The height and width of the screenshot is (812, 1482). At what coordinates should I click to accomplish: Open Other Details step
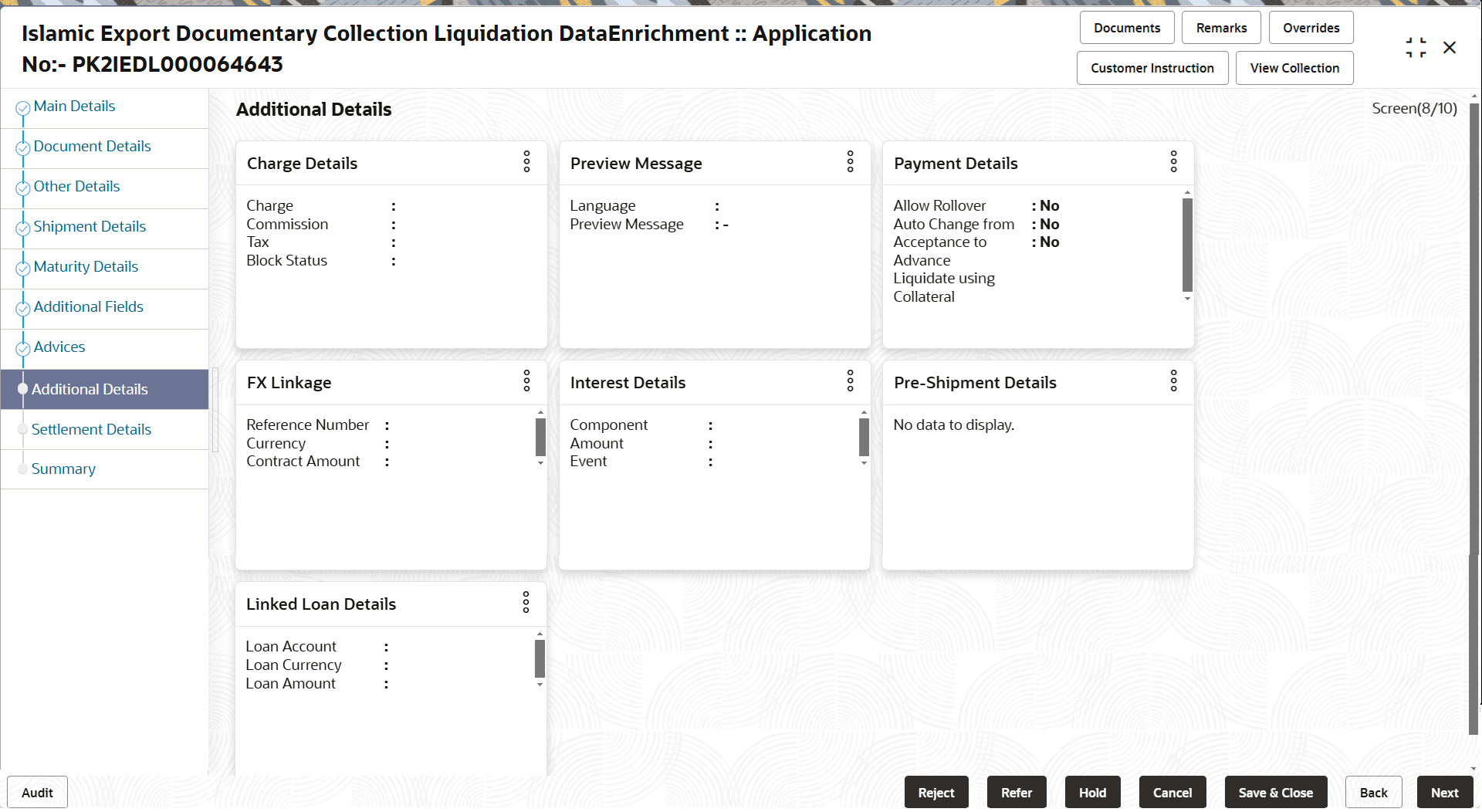pyautogui.click(x=76, y=187)
